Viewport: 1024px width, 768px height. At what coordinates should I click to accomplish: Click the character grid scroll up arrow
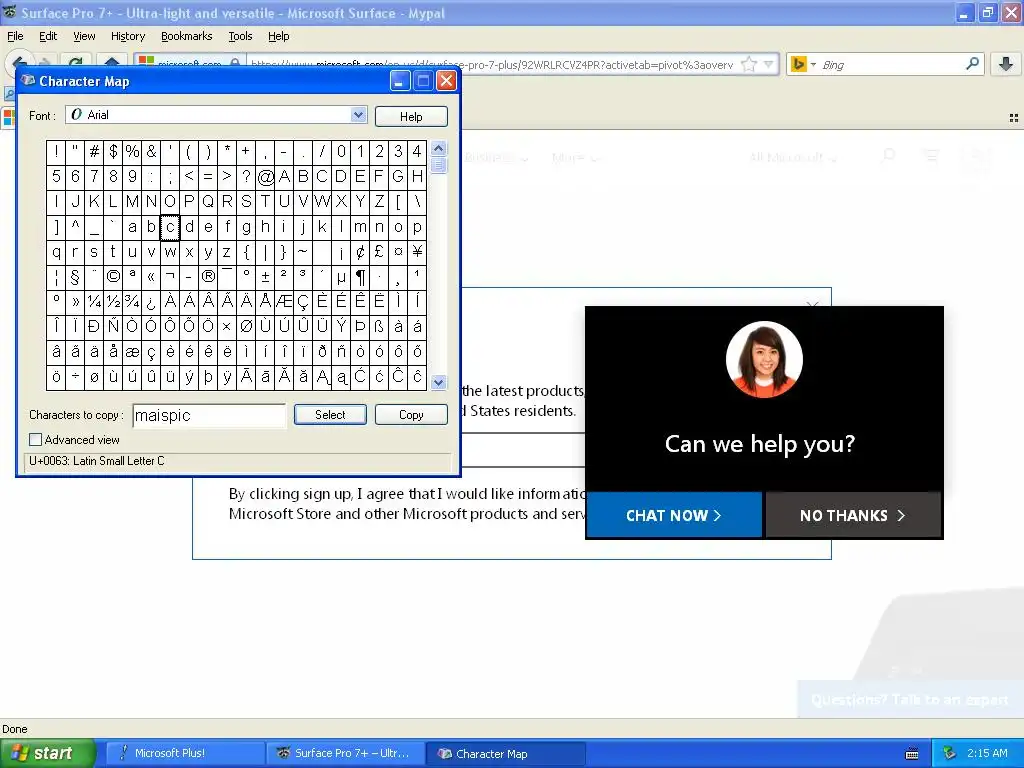(439, 148)
